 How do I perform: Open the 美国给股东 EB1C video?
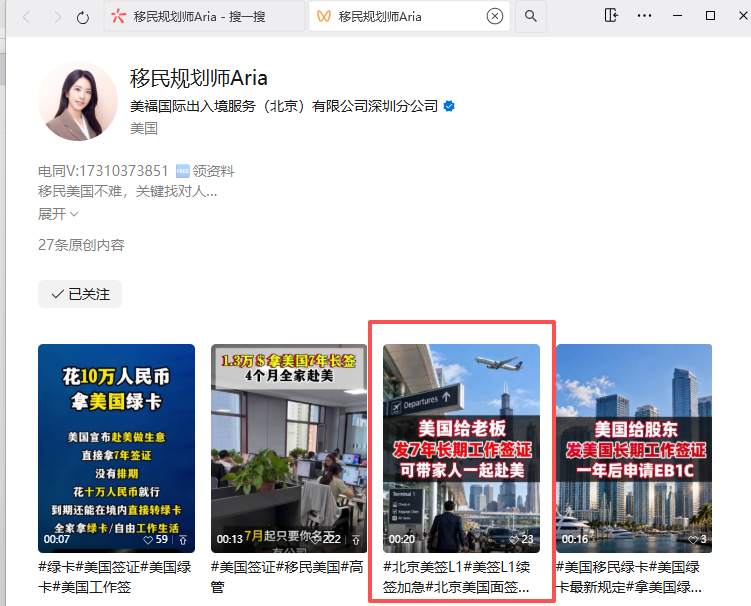[634, 448]
